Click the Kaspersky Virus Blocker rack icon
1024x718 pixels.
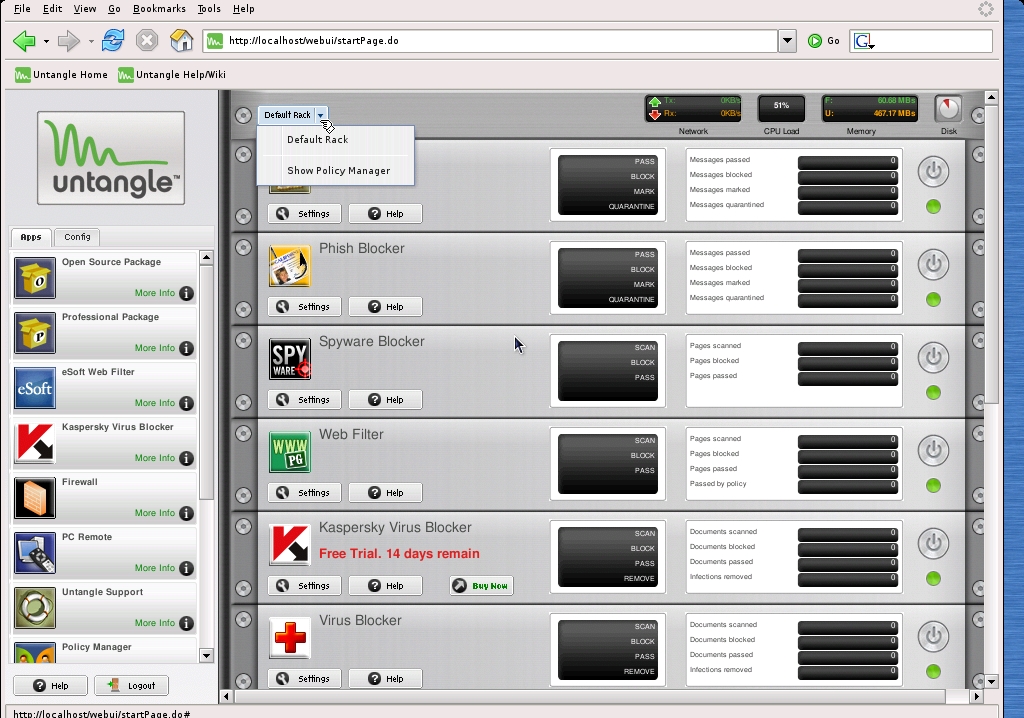(290, 545)
